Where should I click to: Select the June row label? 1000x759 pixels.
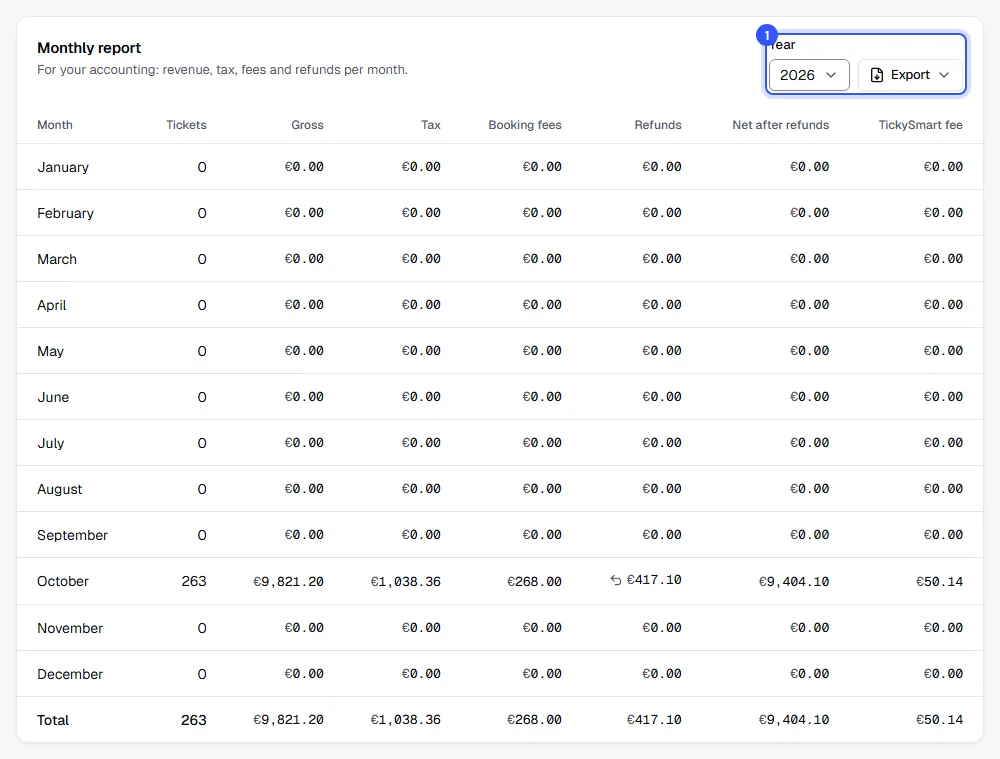point(53,397)
